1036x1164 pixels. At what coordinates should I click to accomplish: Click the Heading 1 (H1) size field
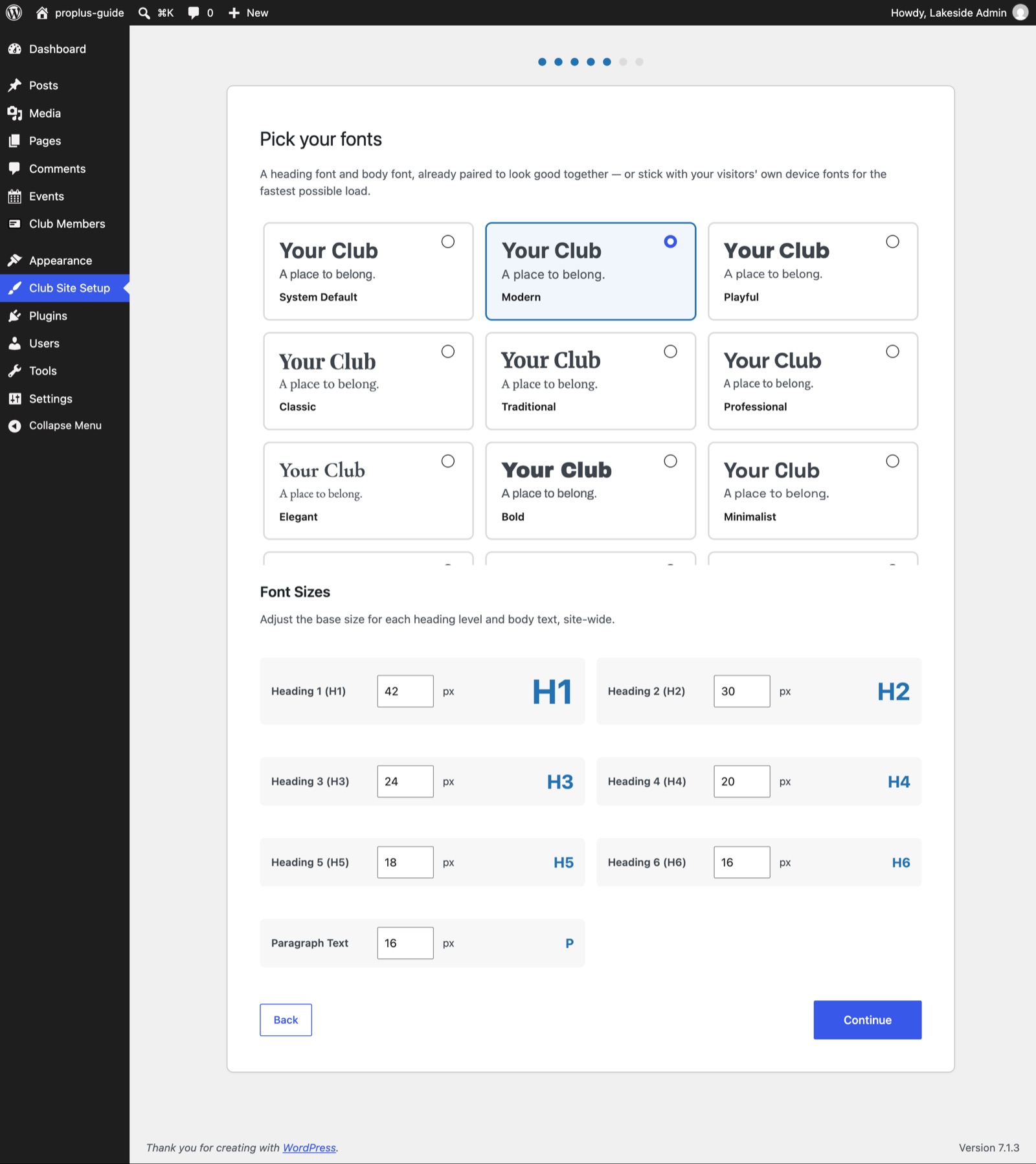(x=405, y=691)
